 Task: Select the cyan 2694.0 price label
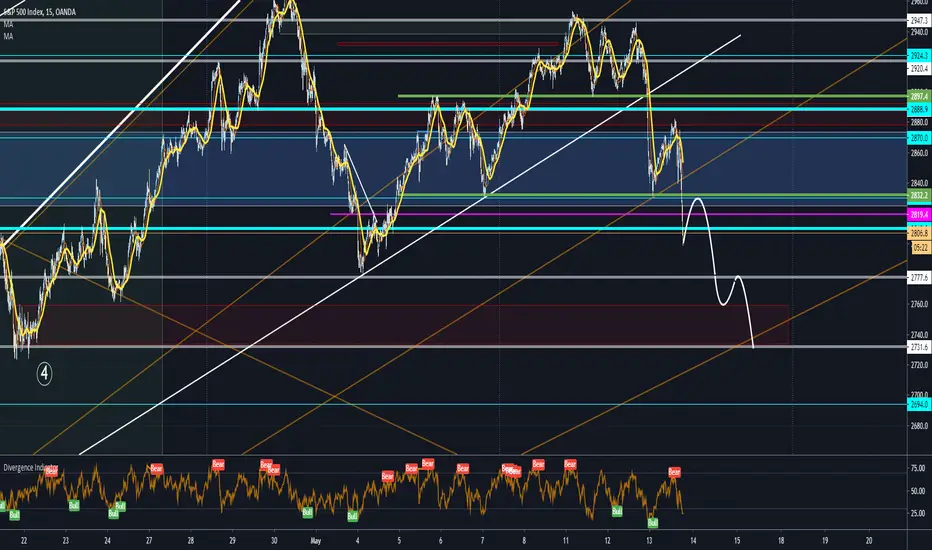click(919, 404)
